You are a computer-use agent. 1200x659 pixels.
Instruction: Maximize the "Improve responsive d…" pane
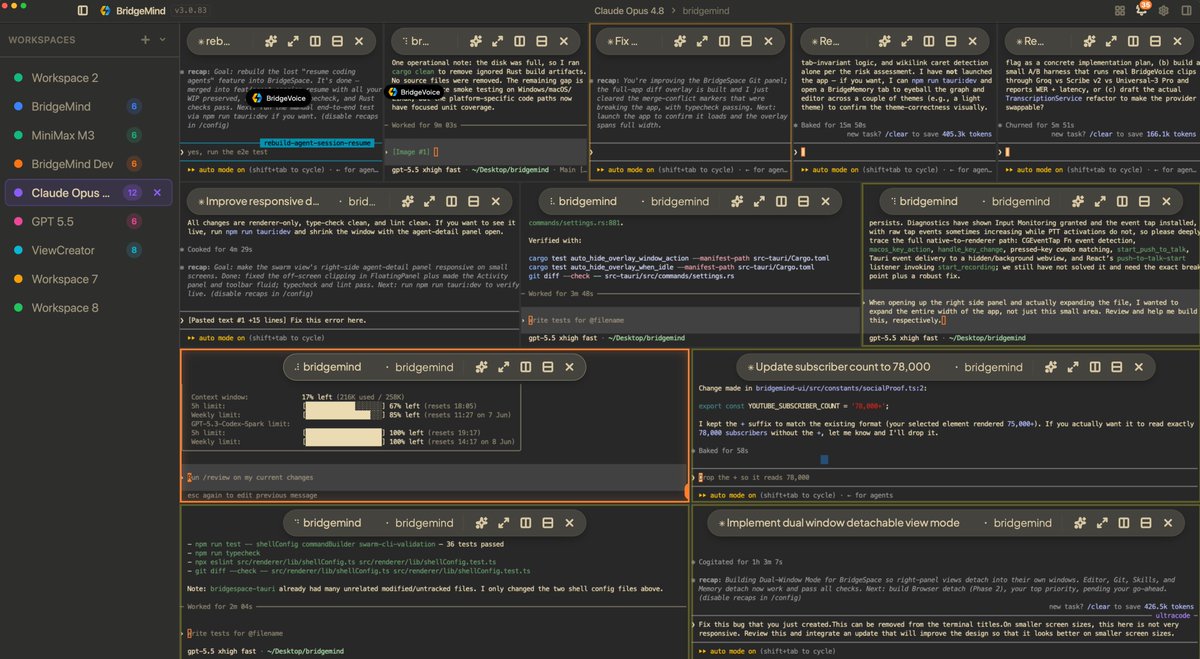(428, 201)
